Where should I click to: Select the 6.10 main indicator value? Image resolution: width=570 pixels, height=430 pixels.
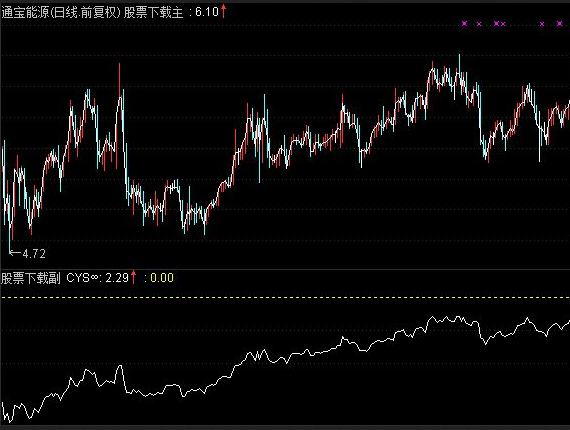[x=206, y=12]
